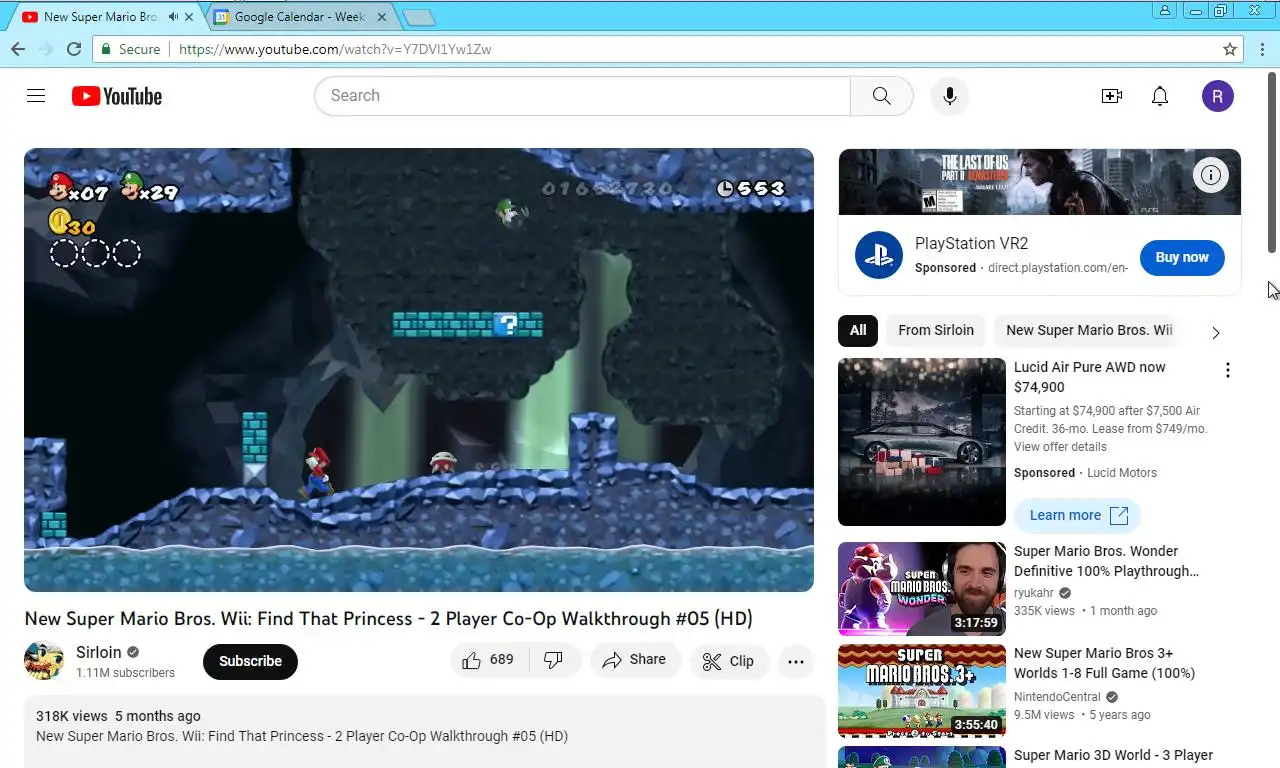Click the video player to pause
The width and height of the screenshot is (1280, 768).
coord(419,370)
